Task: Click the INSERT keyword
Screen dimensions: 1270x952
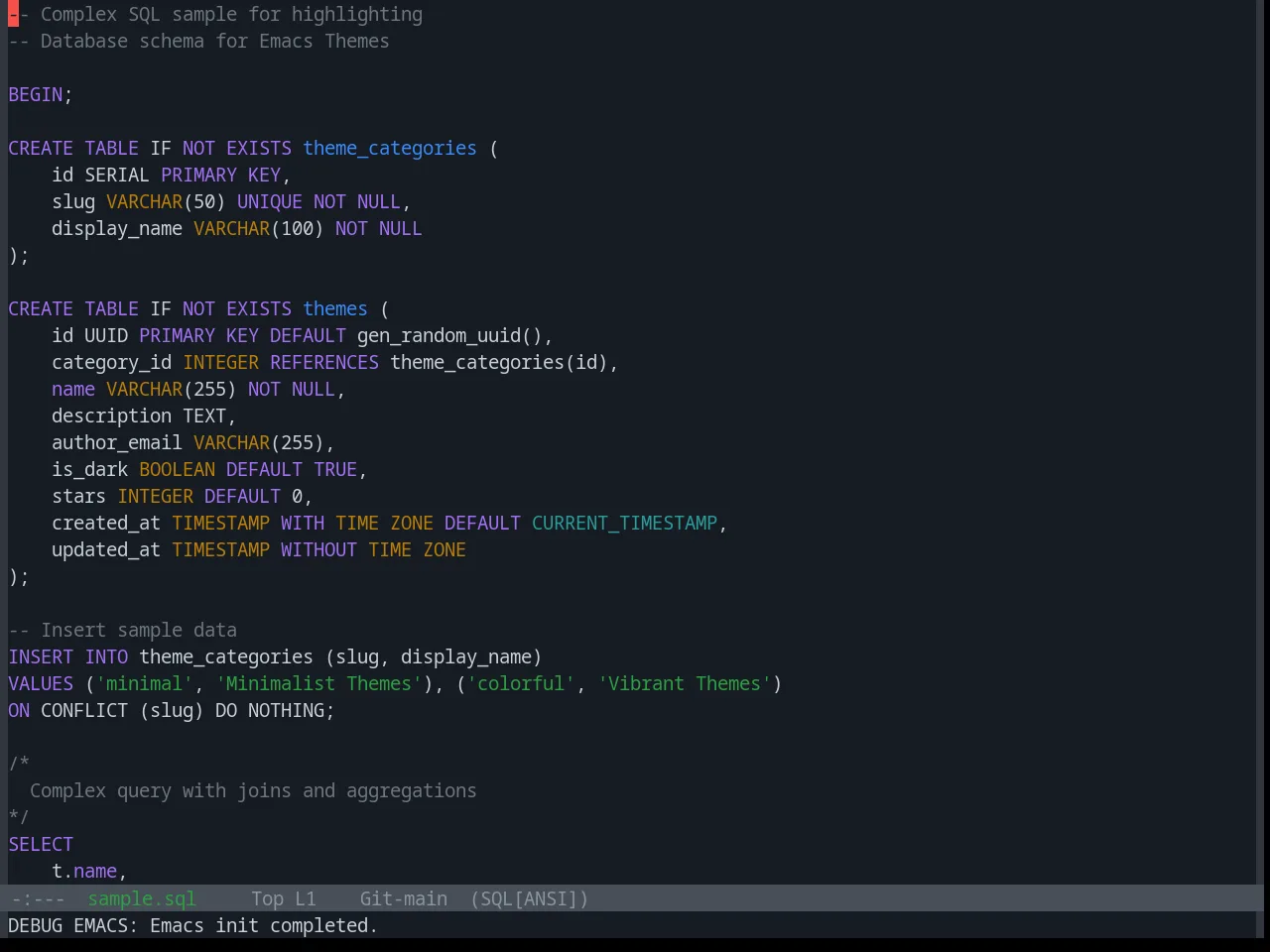Action: [x=41, y=656]
